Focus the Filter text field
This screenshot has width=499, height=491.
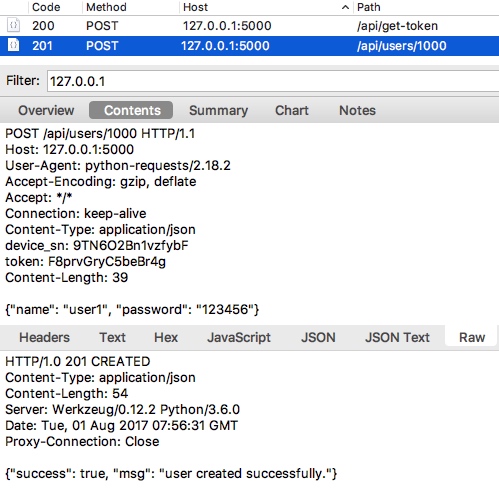(x=273, y=81)
